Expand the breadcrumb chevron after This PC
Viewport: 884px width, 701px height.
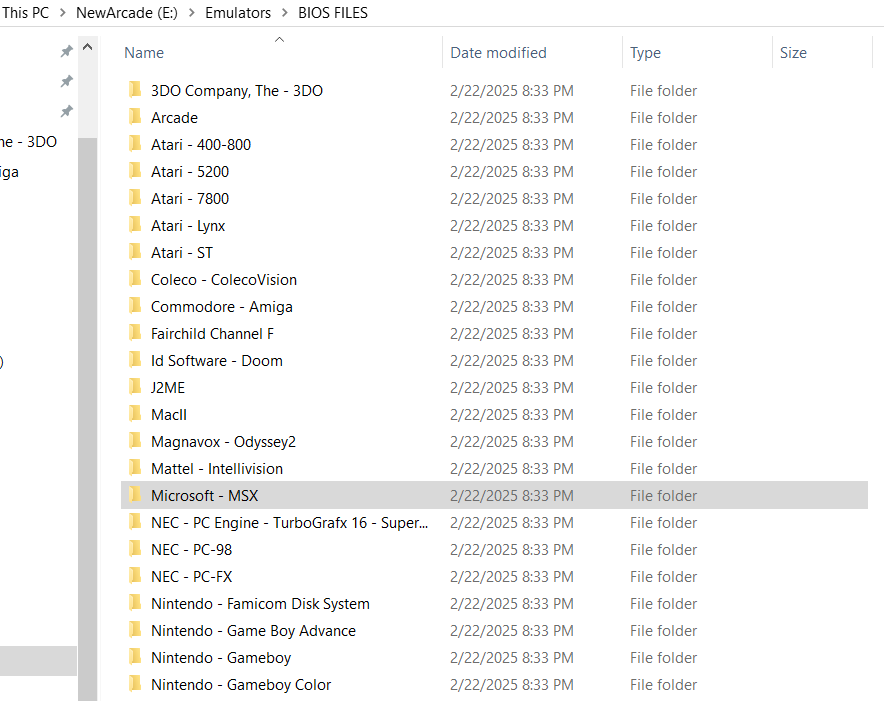(63, 13)
